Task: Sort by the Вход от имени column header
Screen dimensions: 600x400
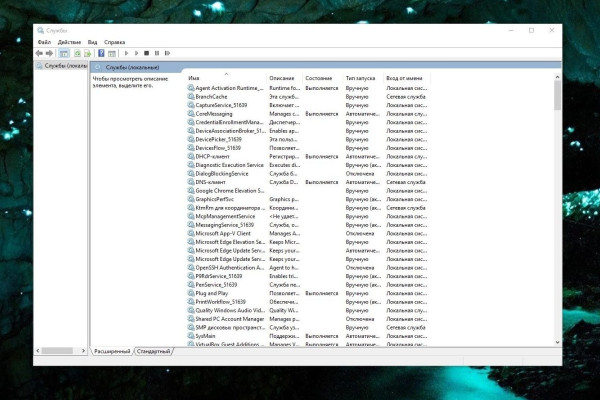Action: pyautogui.click(x=407, y=78)
